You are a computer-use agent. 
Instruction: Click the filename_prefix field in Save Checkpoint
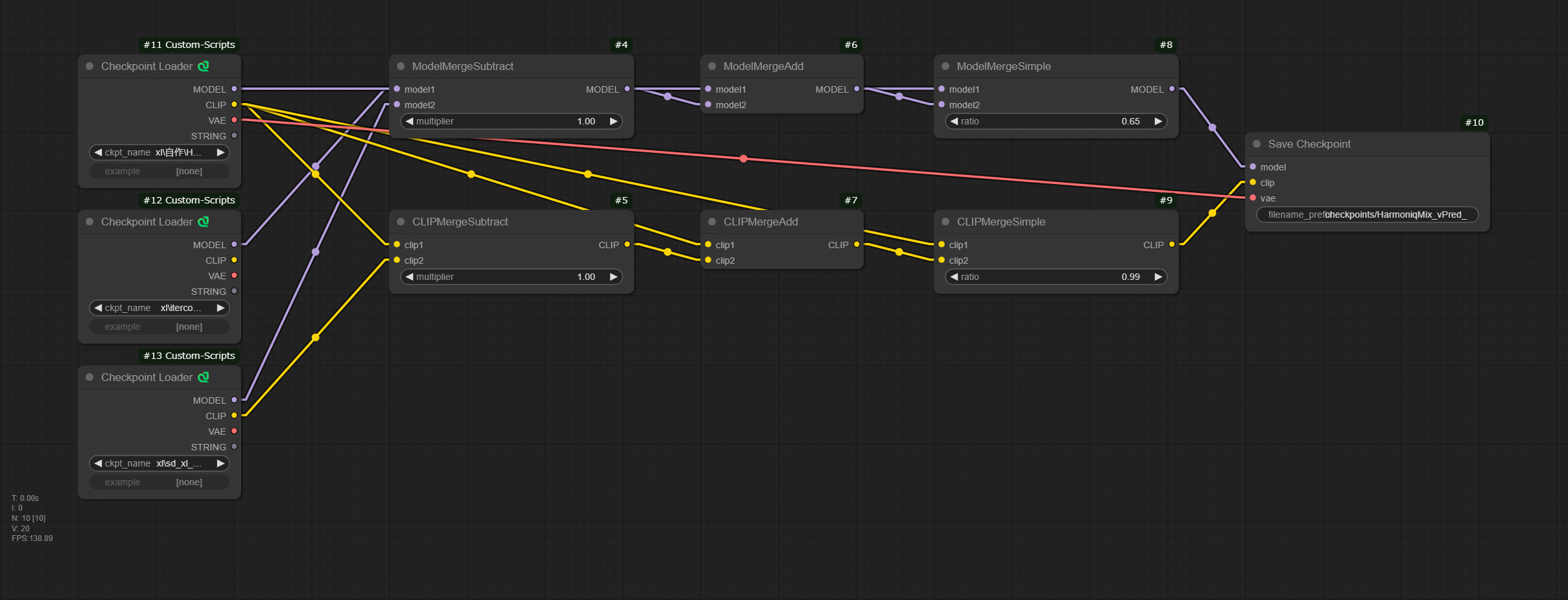1367,214
